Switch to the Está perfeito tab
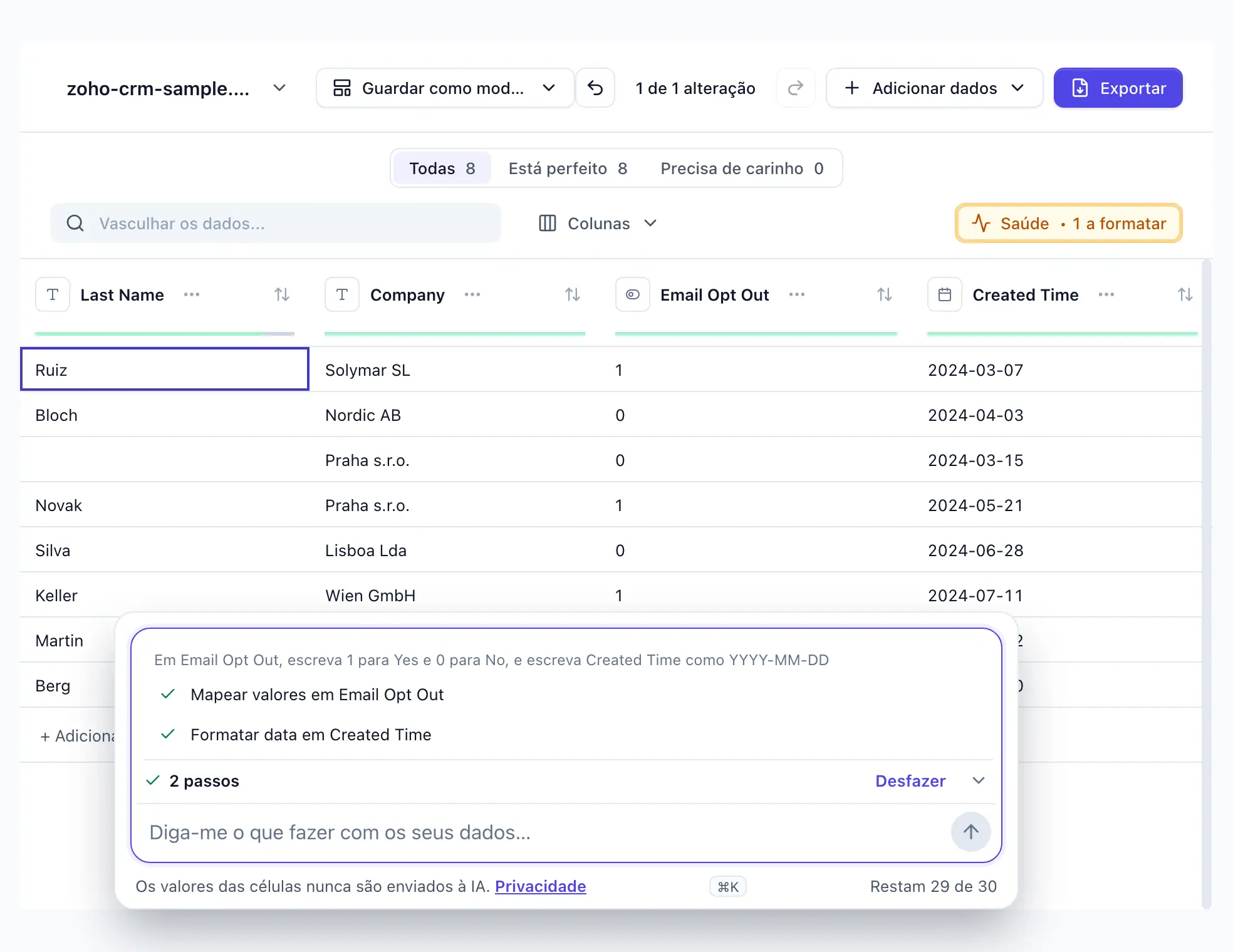The width and height of the screenshot is (1233, 952). point(568,168)
